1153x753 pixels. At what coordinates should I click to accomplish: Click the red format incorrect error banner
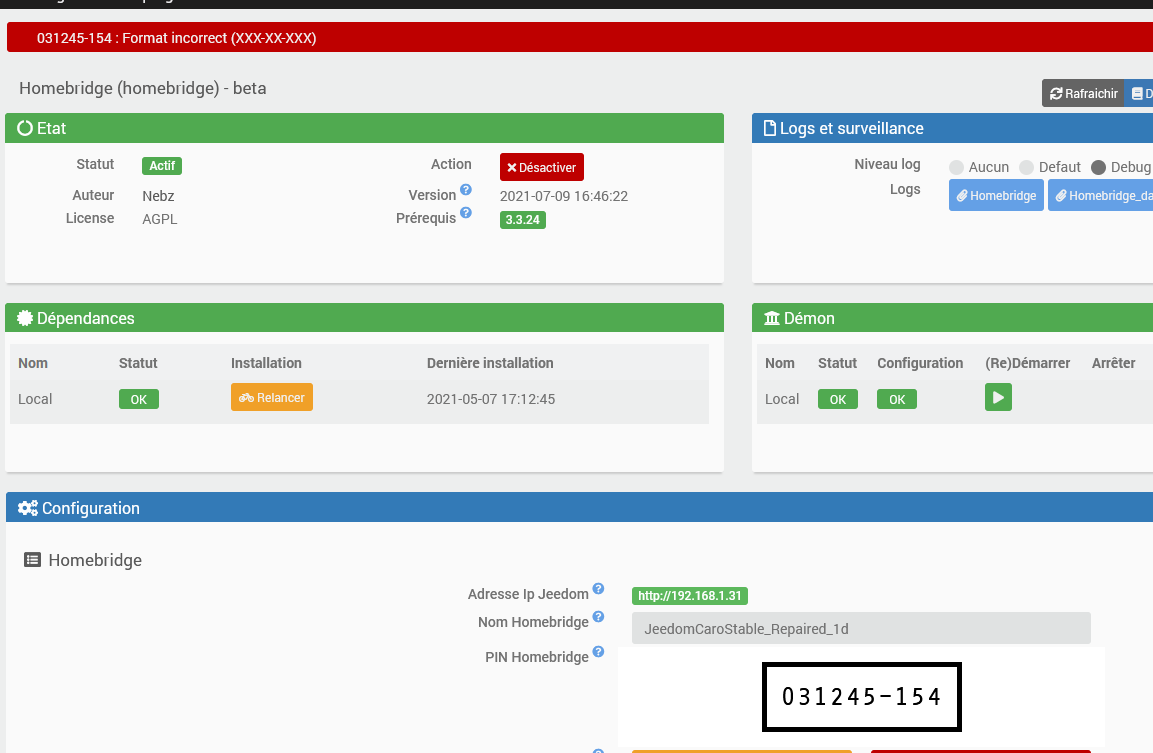pyautogui.click(x=580, y=38)
